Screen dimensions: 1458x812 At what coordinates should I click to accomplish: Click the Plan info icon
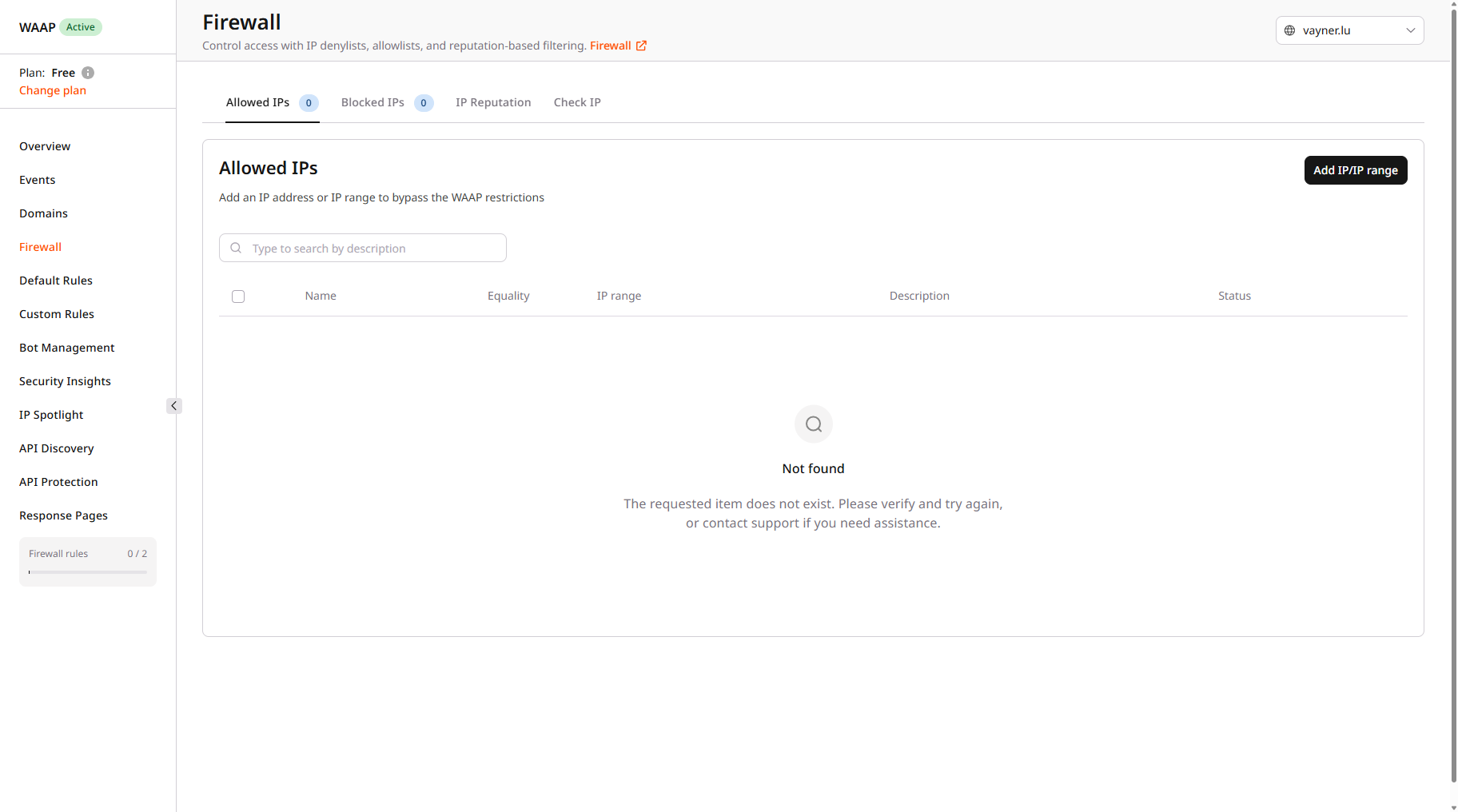point(88,73)
